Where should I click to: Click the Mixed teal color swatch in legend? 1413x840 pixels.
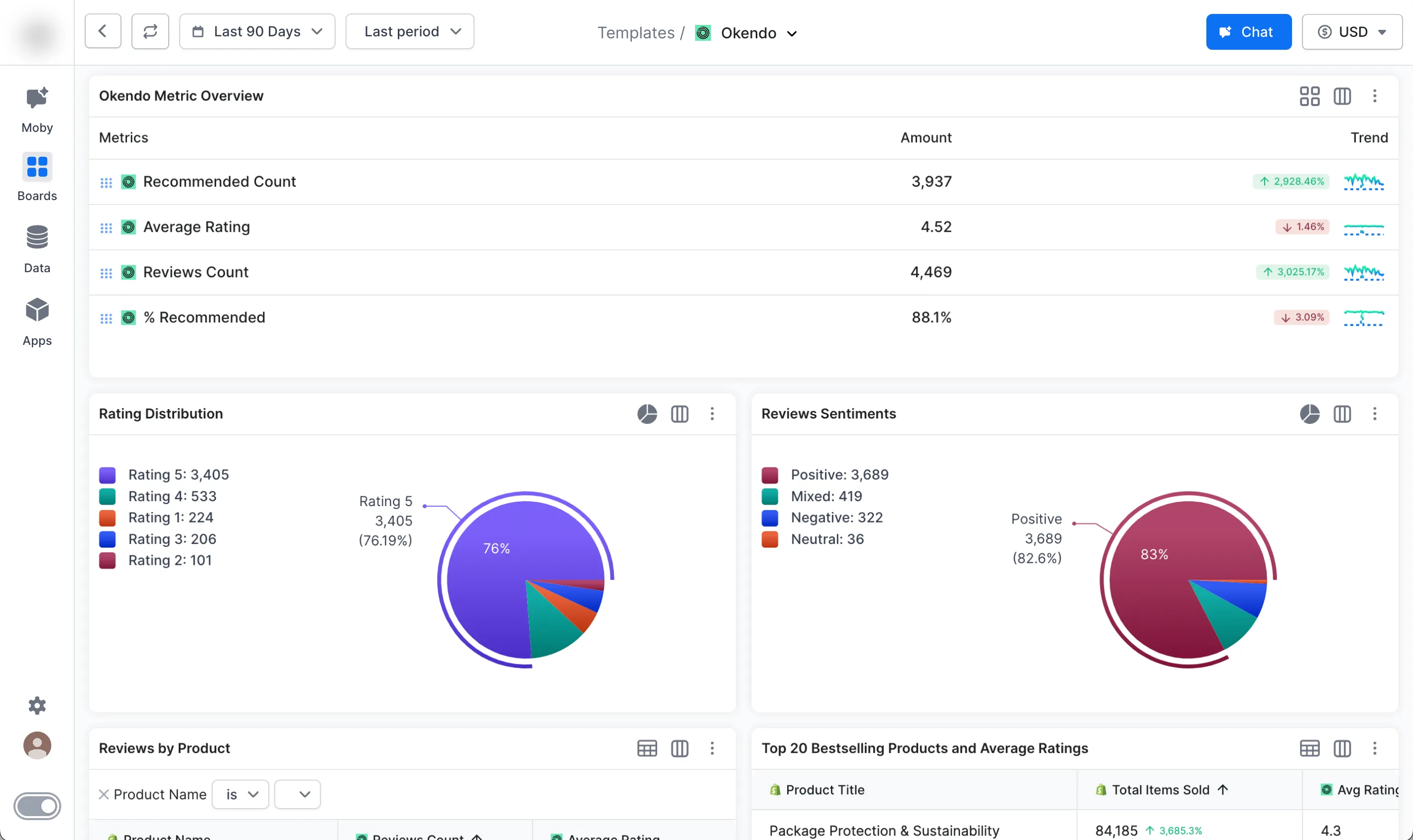[x=770, y=497]
